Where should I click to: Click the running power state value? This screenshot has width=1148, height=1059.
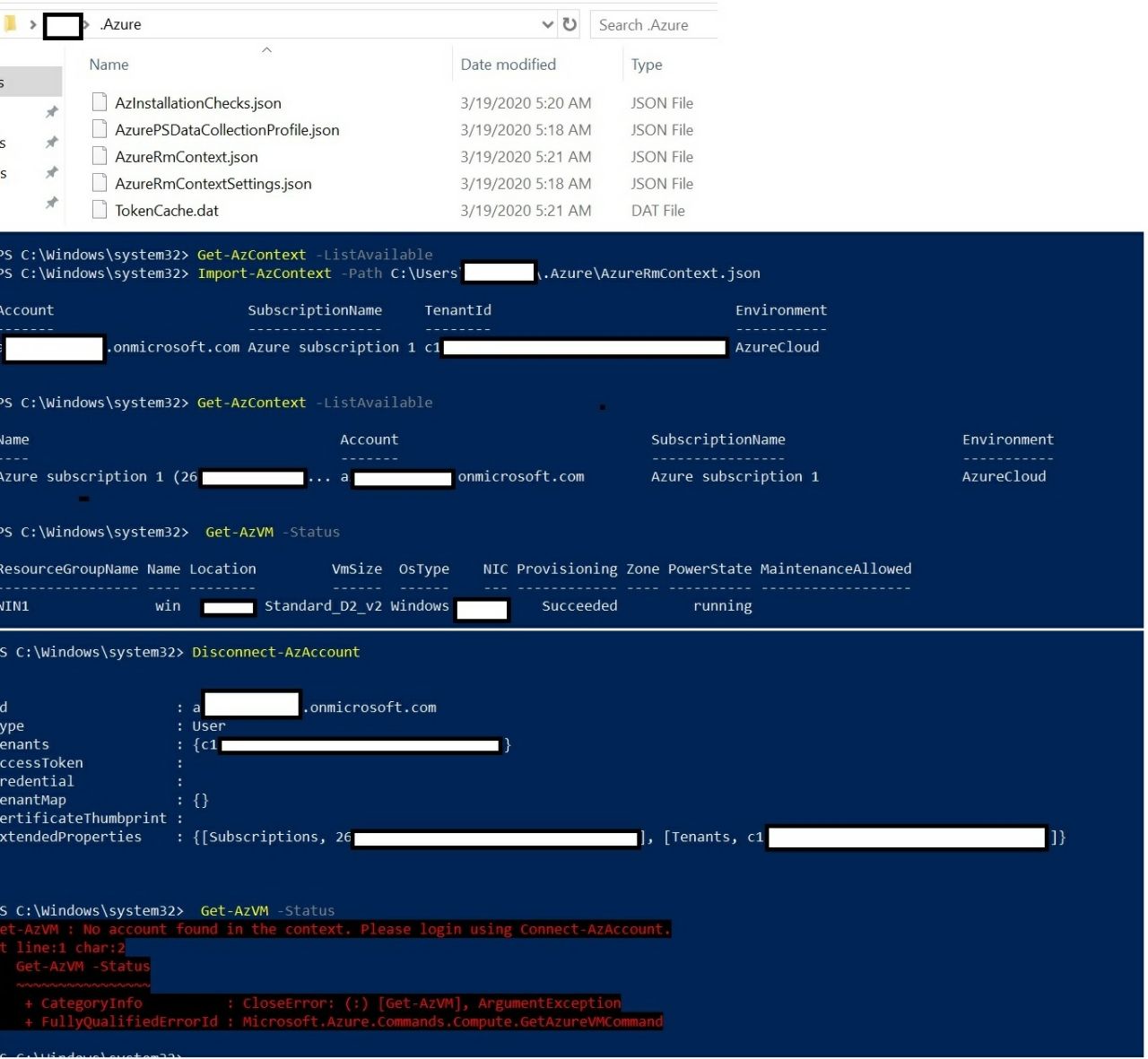pyautogui.click(x=723, y=606)
